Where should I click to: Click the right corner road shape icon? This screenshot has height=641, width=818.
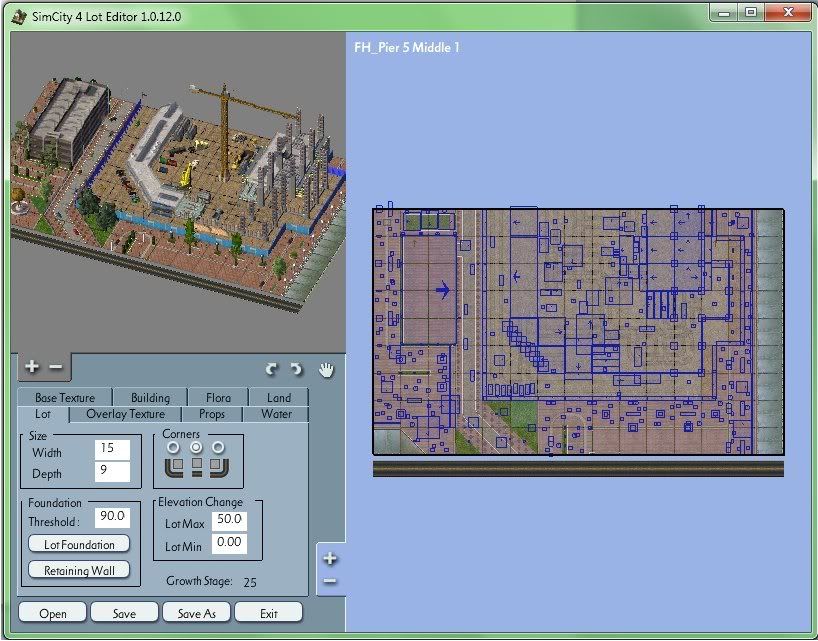pyautogui.click(x=219, y=467)
